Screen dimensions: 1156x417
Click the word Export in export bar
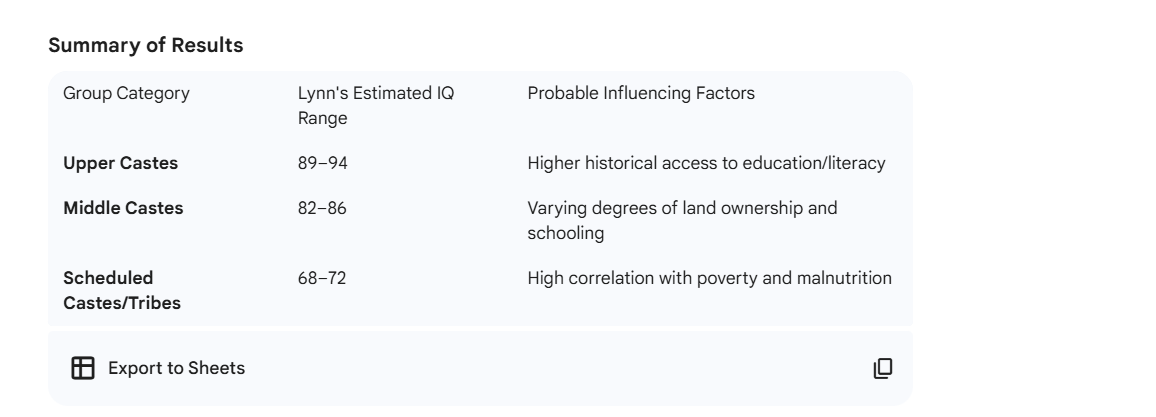point(135,368)
